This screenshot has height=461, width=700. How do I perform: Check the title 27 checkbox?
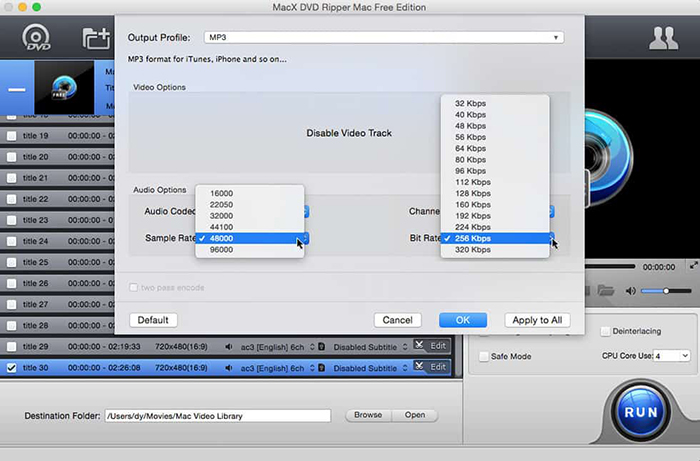[x=12, y=304]
